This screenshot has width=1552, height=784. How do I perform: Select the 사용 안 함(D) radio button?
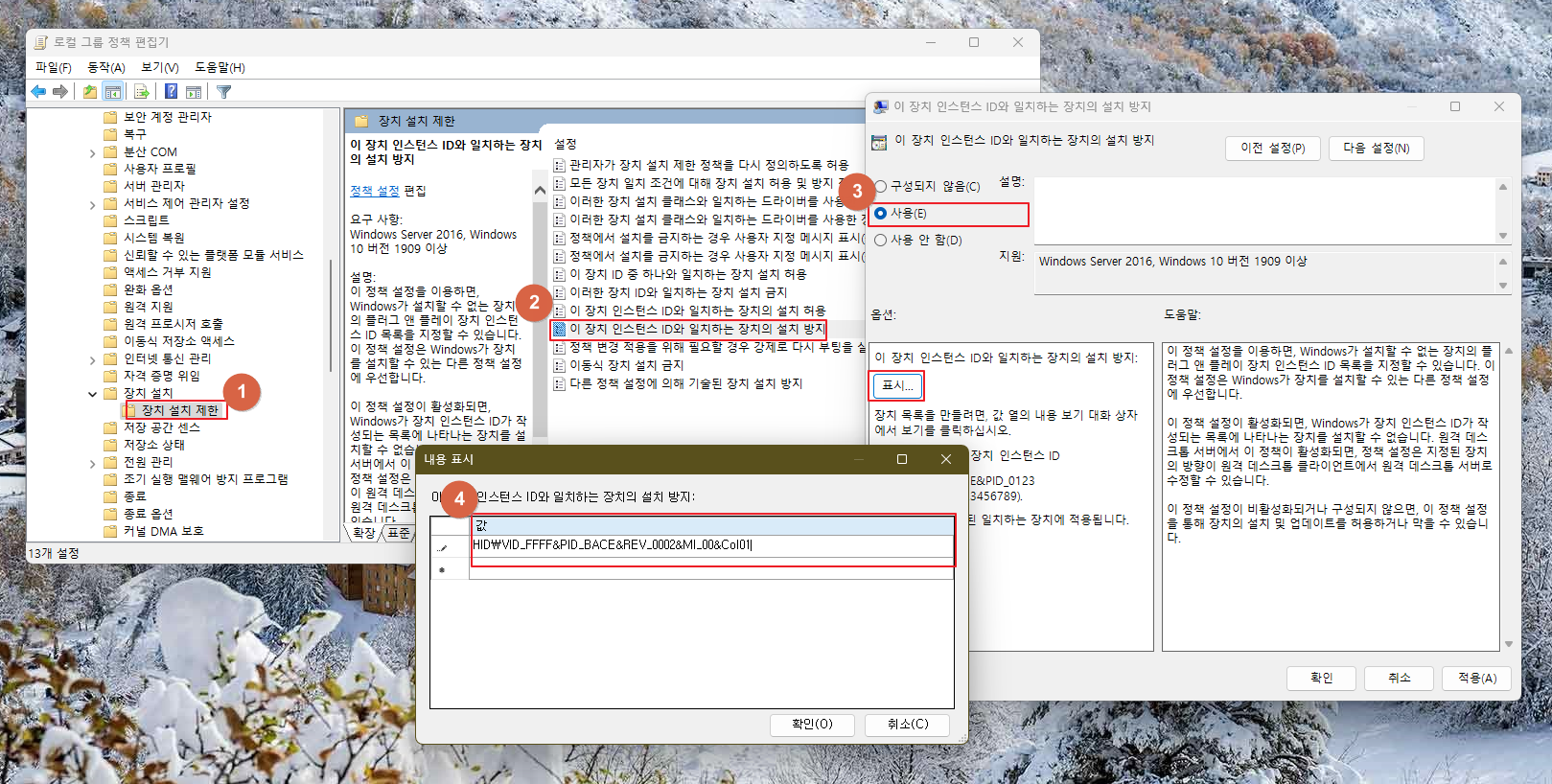tap(880, 241)
